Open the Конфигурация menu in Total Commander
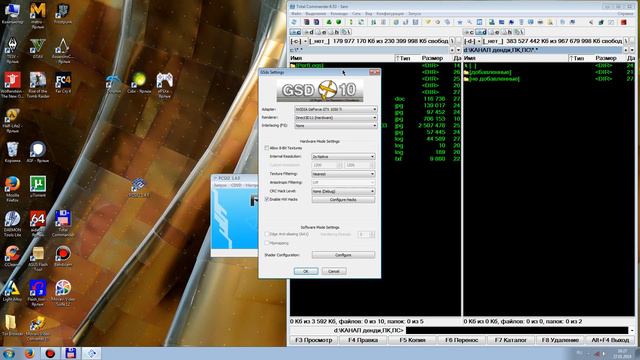 pyautogui.click(x=390, y=13)
